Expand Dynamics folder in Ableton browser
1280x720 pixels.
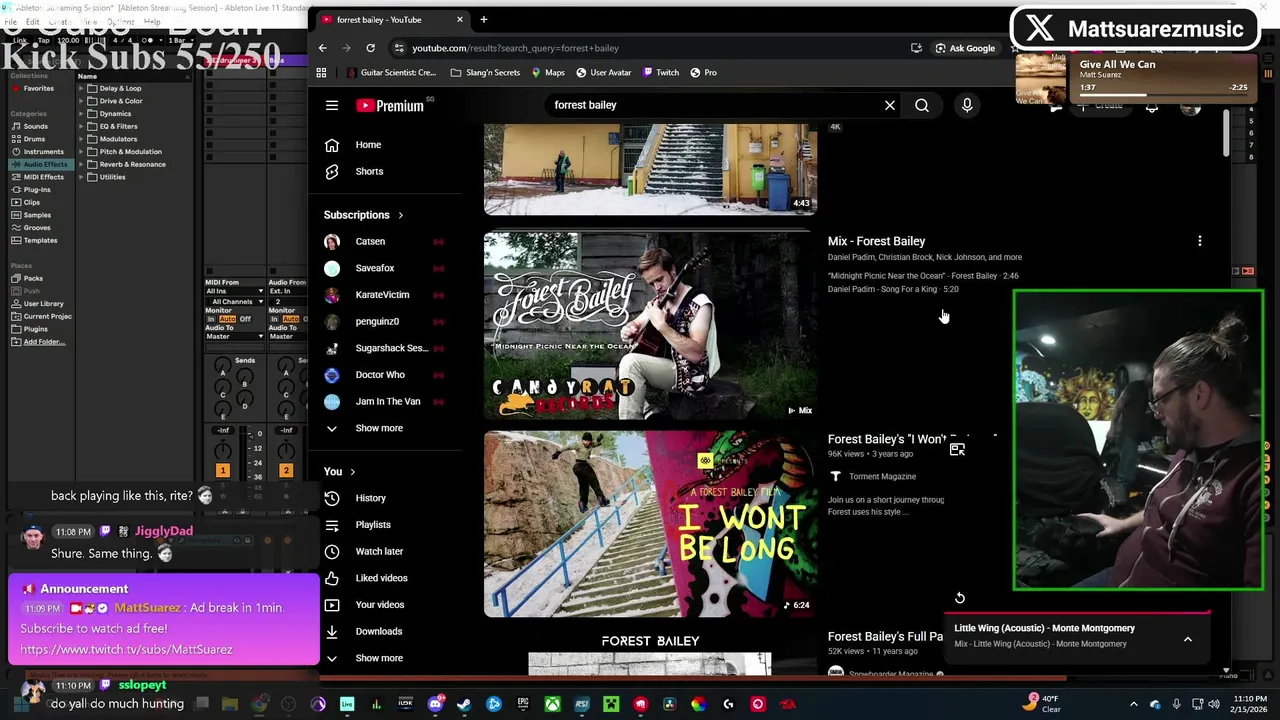pos(82,114)
